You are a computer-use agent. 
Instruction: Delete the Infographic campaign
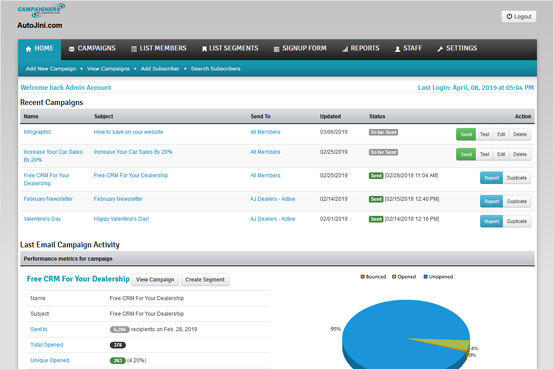(520, 134)
